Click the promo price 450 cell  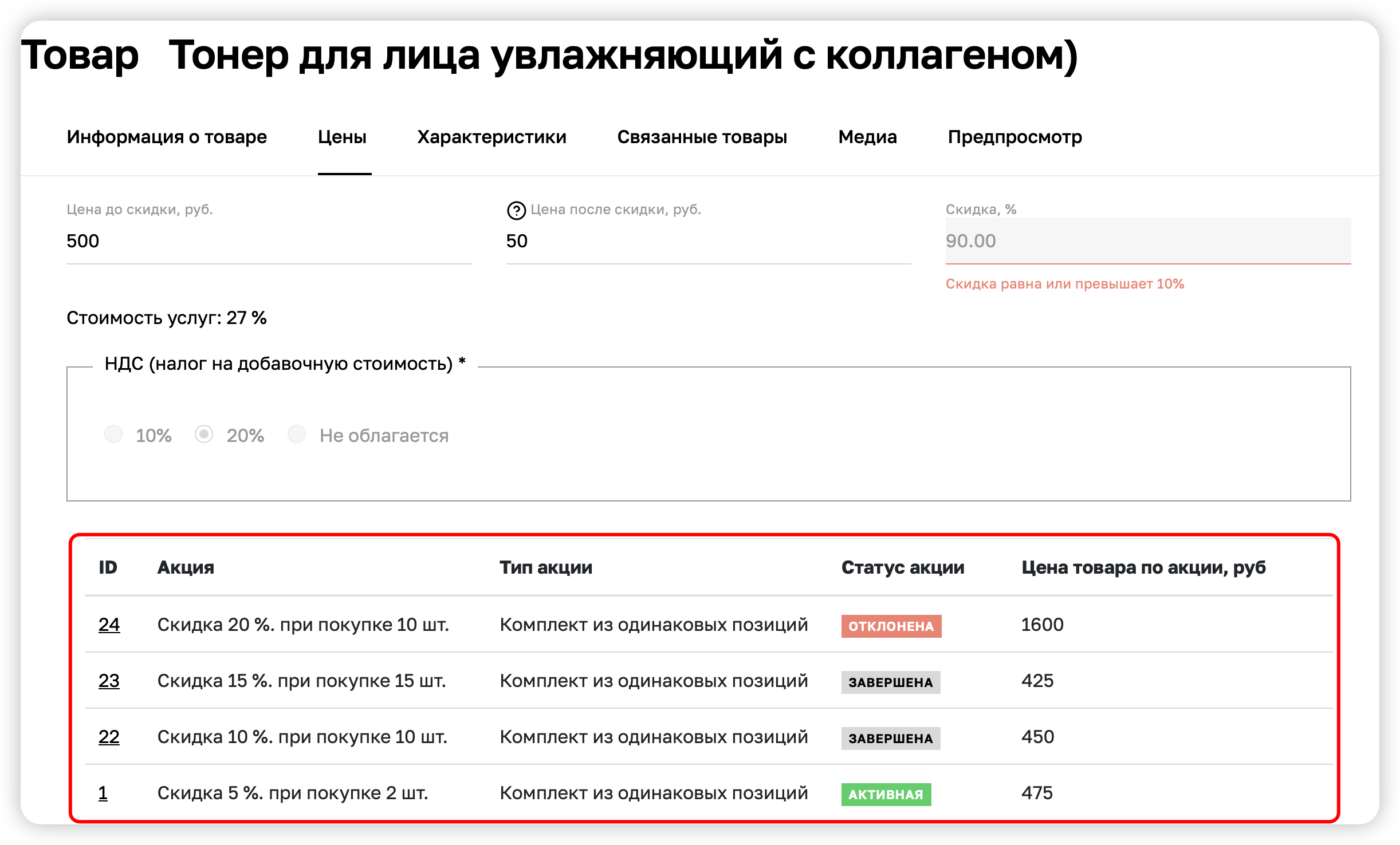(1037, 737)
